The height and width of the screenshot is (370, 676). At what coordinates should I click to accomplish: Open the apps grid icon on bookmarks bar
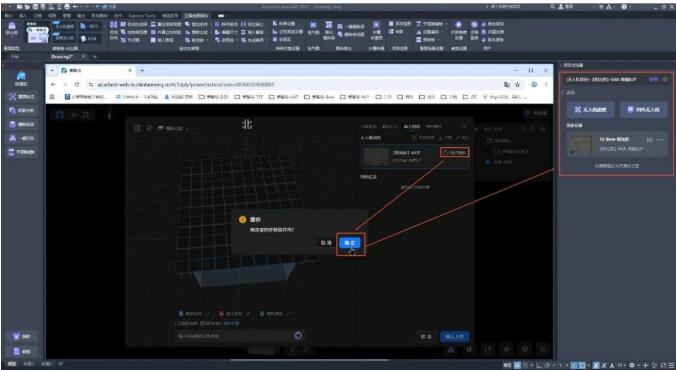pos(52,97)
